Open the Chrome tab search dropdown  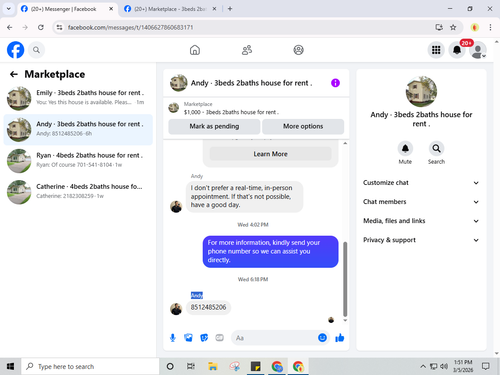[x=9, y=9]
